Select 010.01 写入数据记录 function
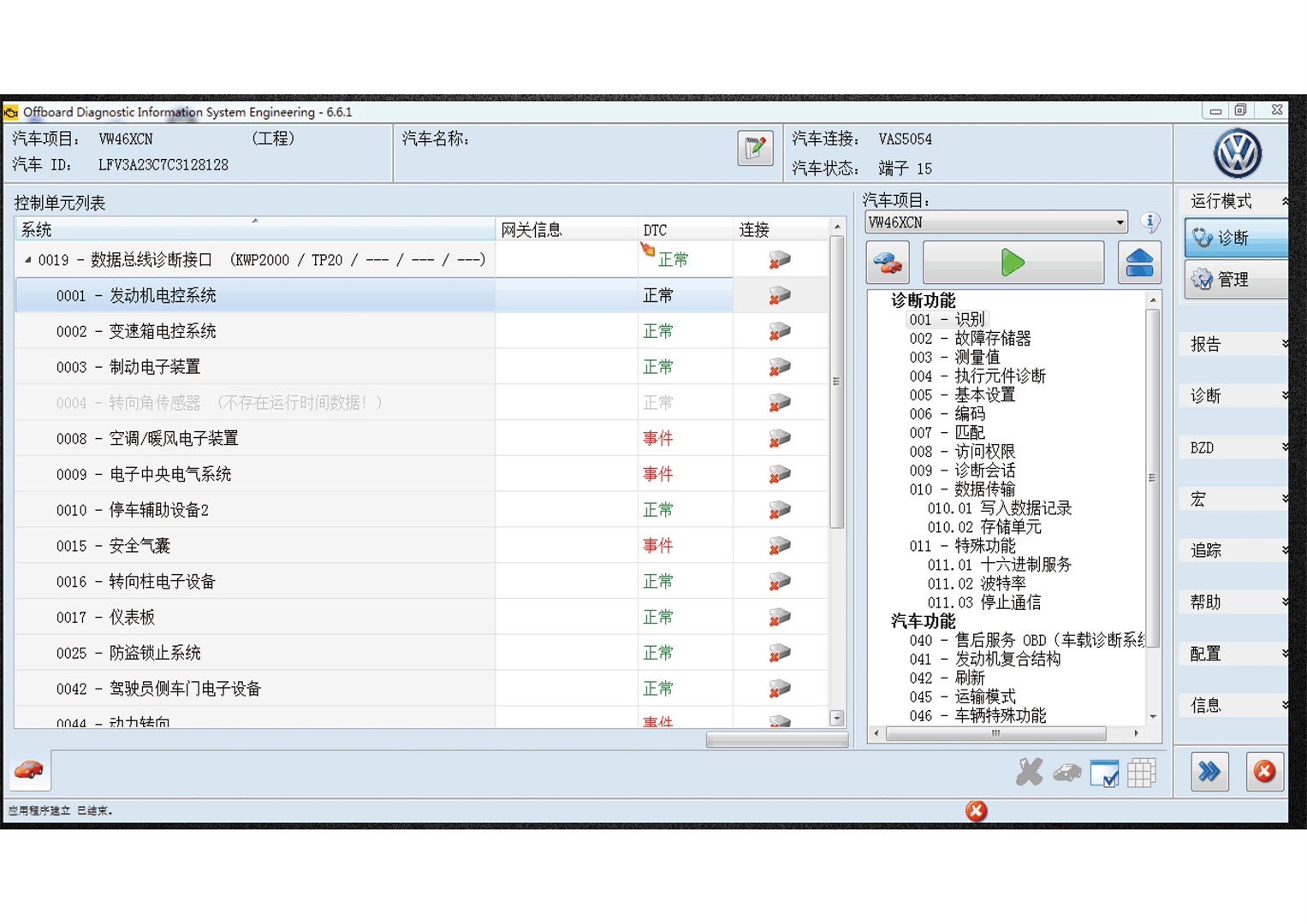This screenshot has width=1307, height=924. pyautogui.click(x=1000, y=508)
